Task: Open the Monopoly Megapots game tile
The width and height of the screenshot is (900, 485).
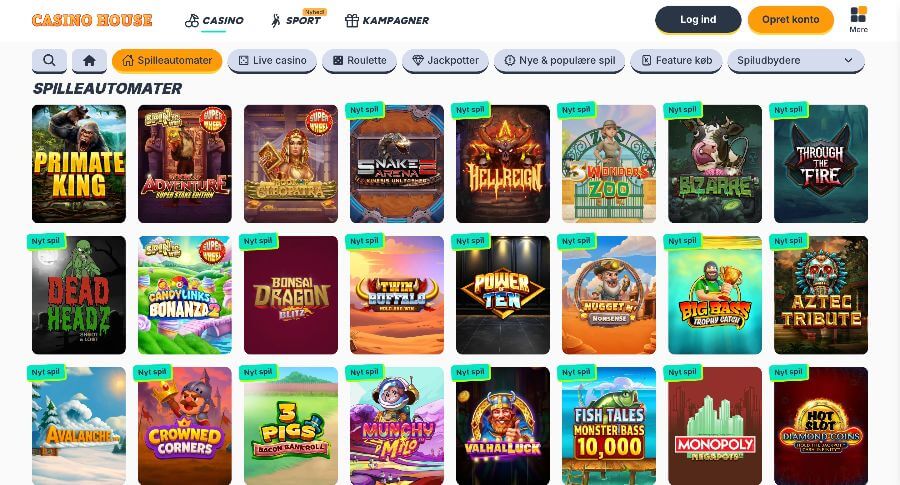Action: pyautogui.click(x=715, y=426)
